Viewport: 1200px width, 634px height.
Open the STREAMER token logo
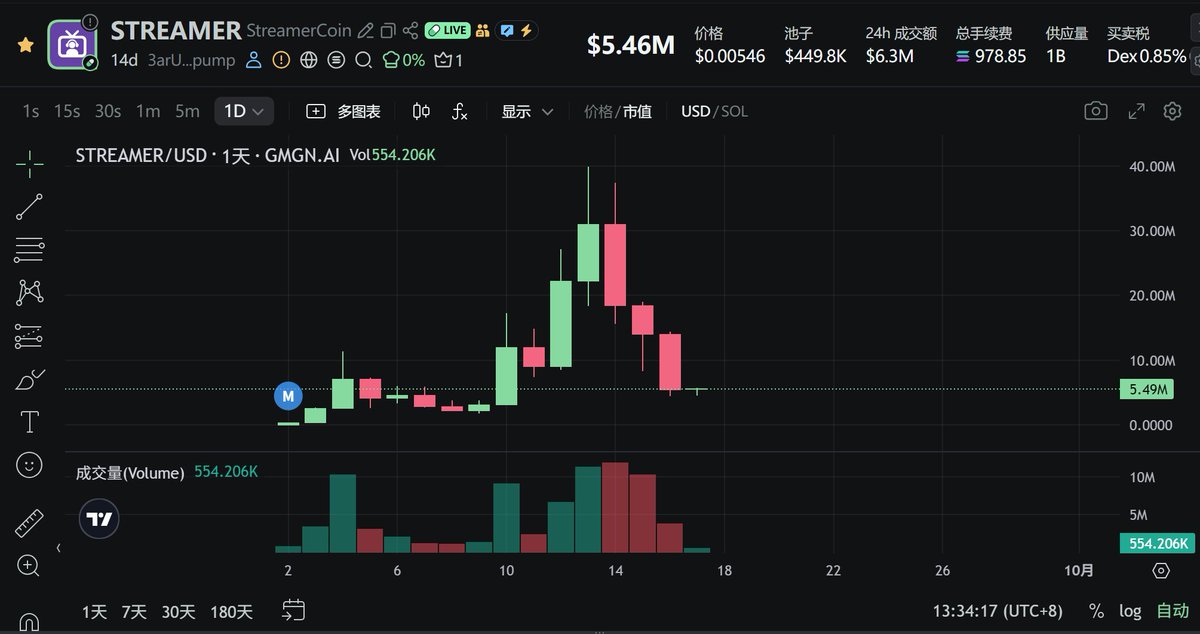click(x=73, y=44)
